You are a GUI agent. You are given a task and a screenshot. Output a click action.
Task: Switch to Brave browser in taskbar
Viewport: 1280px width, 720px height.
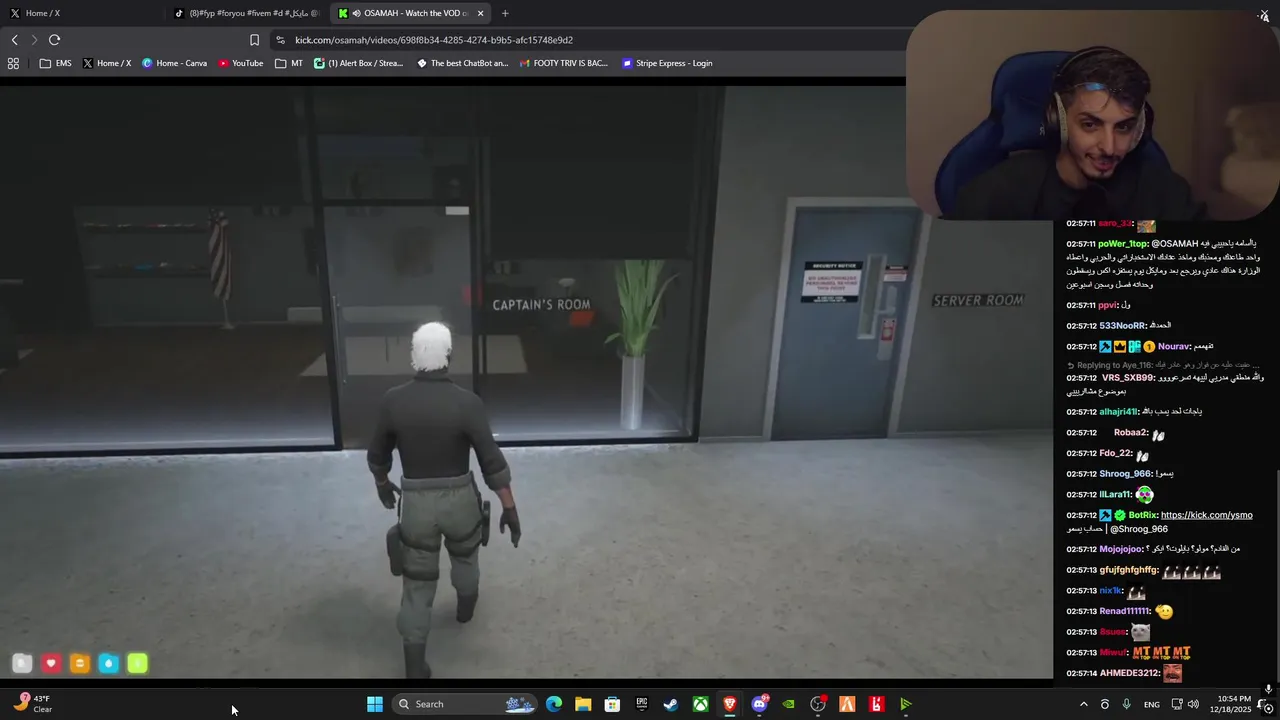730,704
